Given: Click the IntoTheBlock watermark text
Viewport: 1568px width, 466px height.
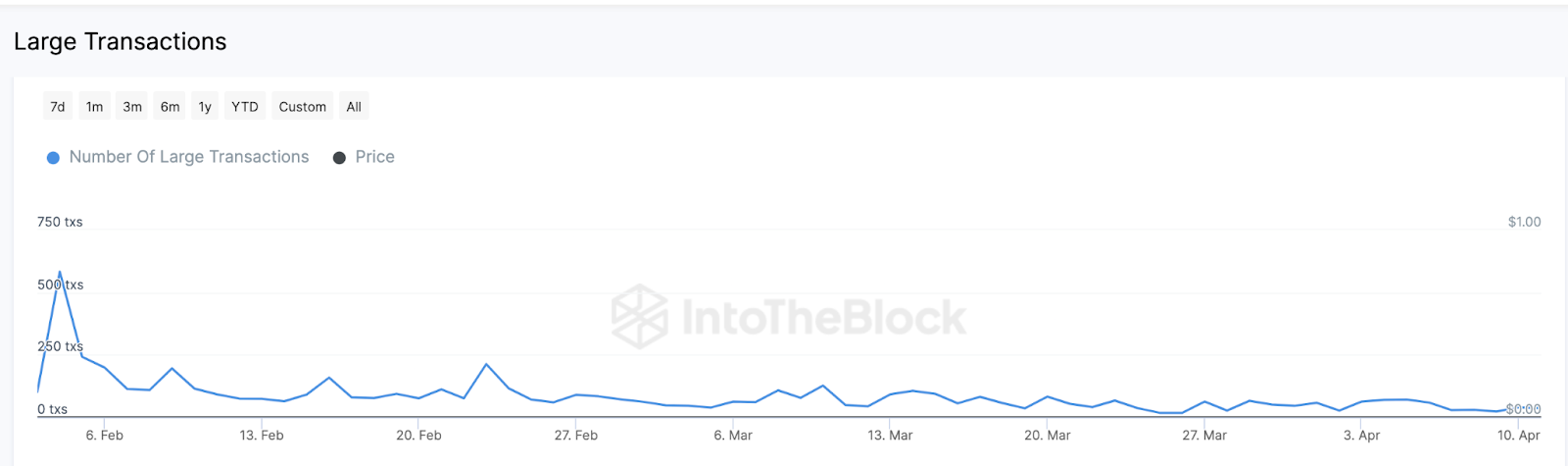Looking at the screenshot, I should click(823, 317).
